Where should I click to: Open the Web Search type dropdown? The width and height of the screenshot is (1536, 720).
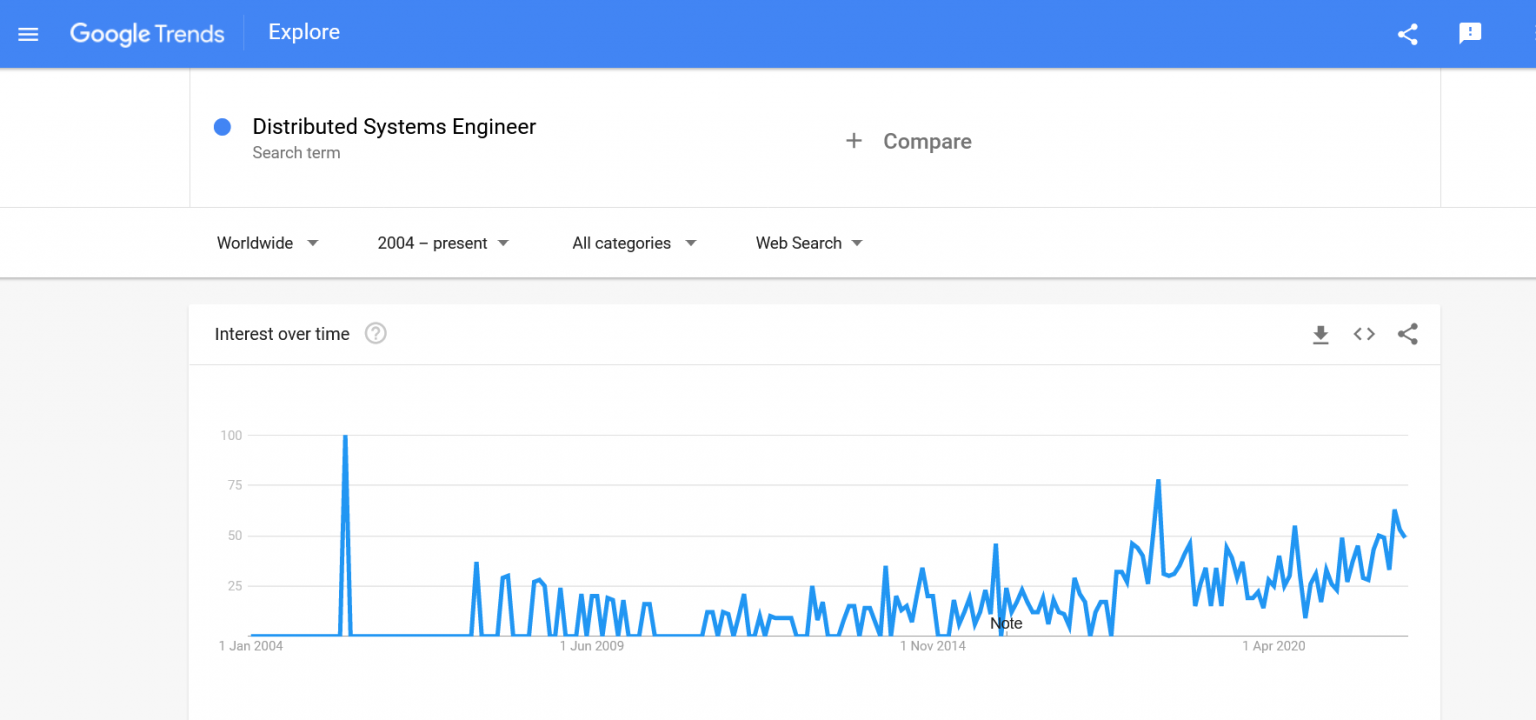click(x=808, y=242)
